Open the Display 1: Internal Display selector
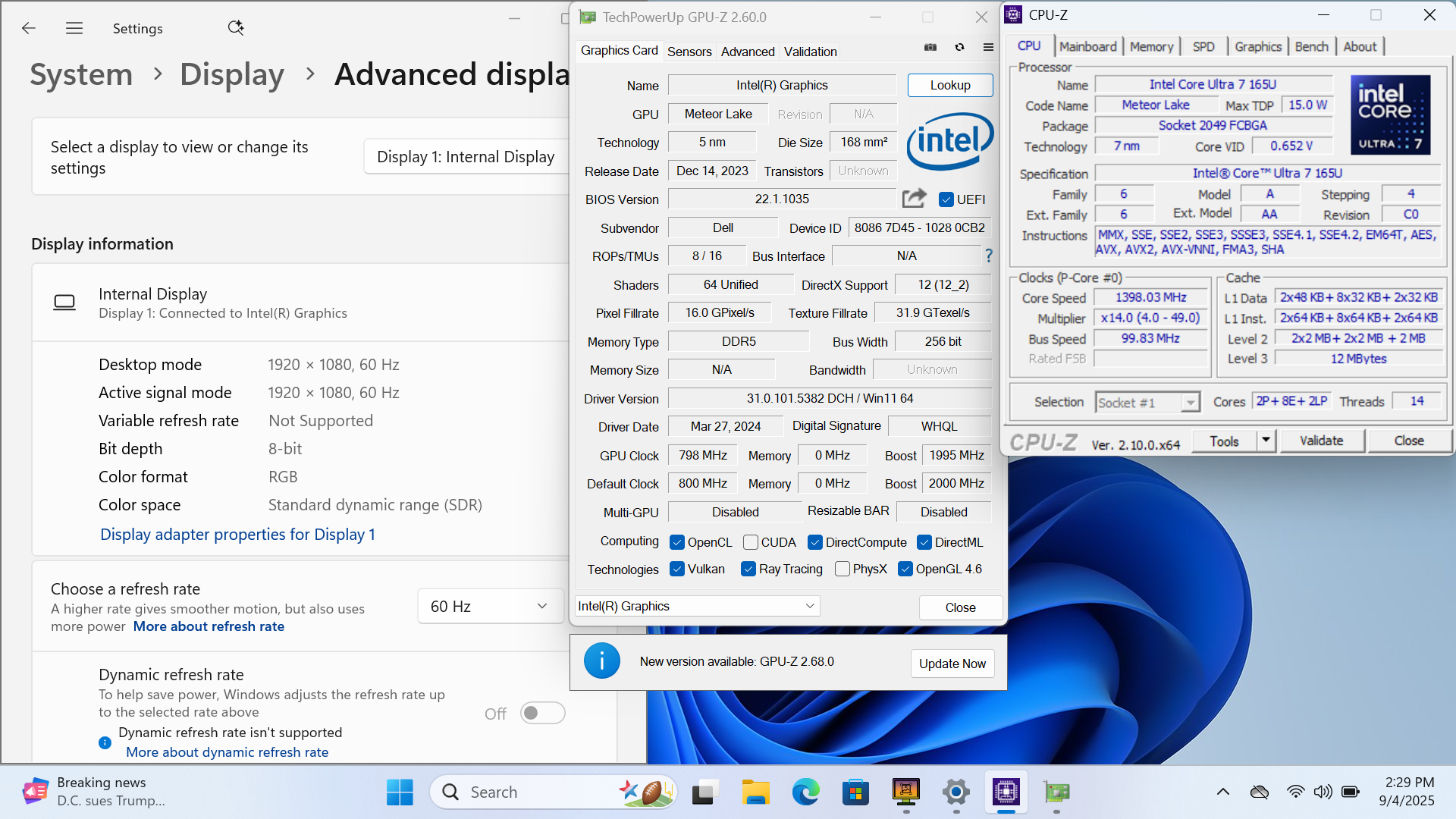The height and width of the screenshot is (819, 1456). point(467,156)
